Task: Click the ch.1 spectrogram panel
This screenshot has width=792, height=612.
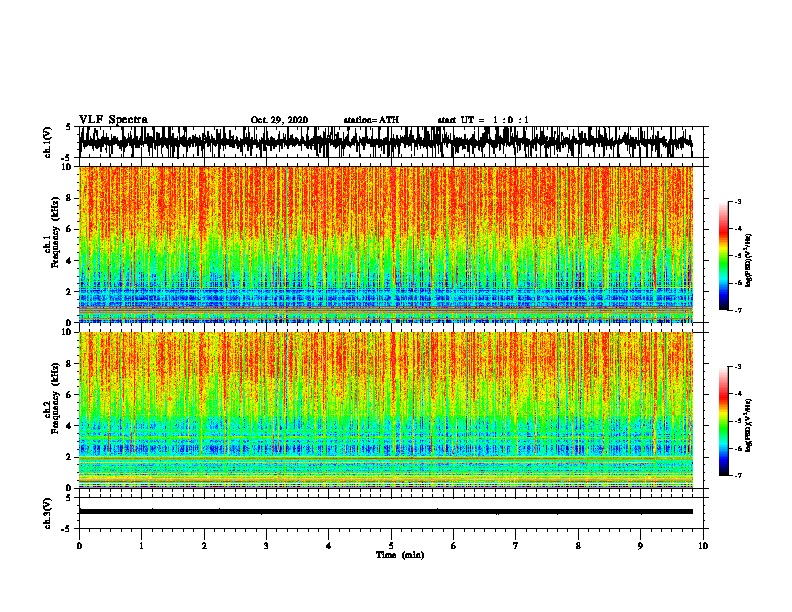Action: [x=385, y=244]
